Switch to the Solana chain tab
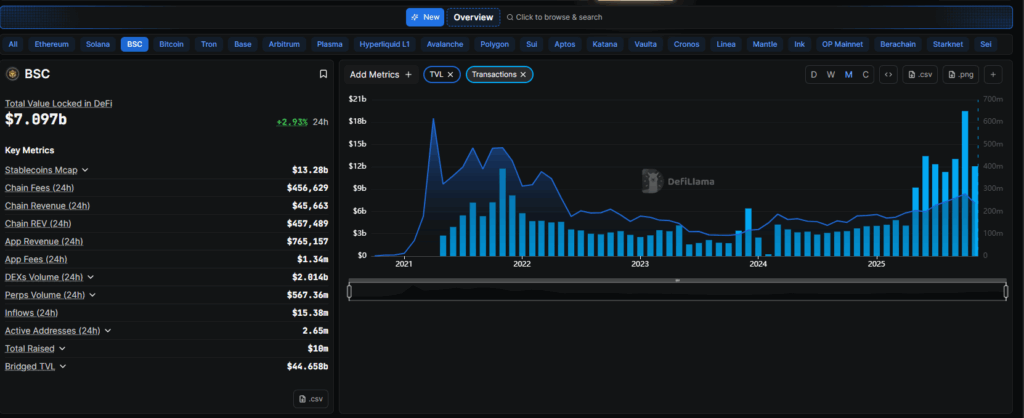Image resolution: width=1024 pixels, height=418 pixels. click(x=98, y=44)
